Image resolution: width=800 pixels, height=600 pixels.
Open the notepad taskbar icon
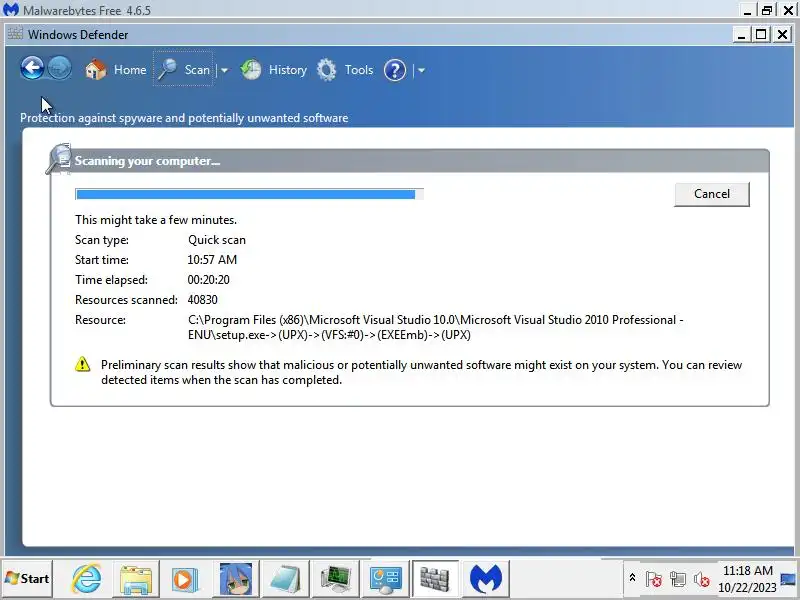point(285,579)
